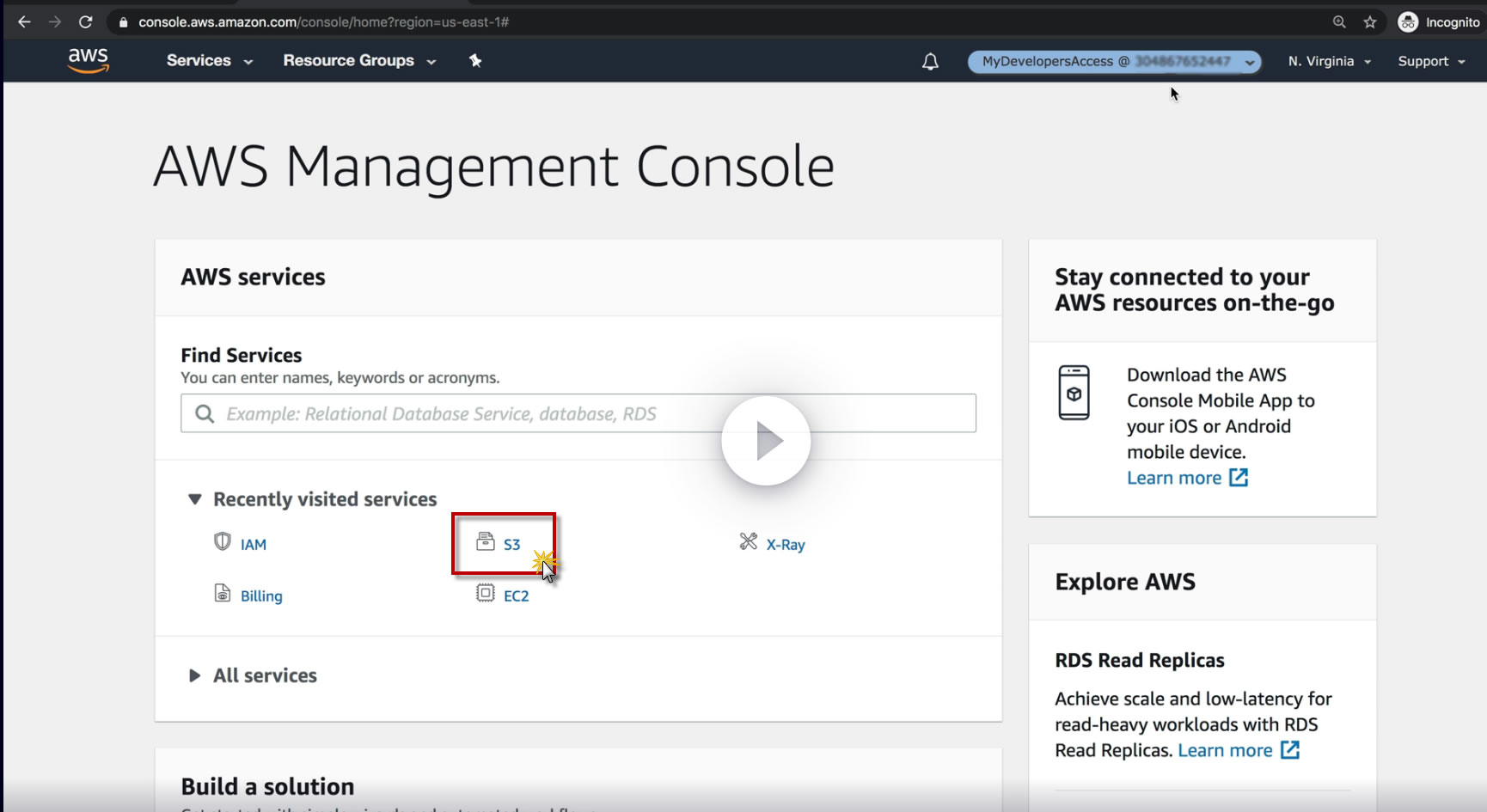Click the magnifier icon in Find Services

[205, 414]
